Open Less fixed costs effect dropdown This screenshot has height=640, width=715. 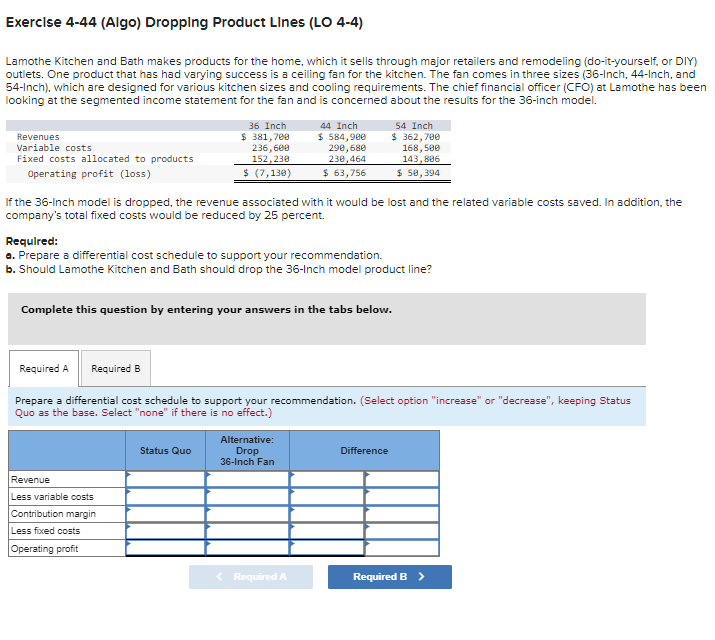click(x=402, y=531)
